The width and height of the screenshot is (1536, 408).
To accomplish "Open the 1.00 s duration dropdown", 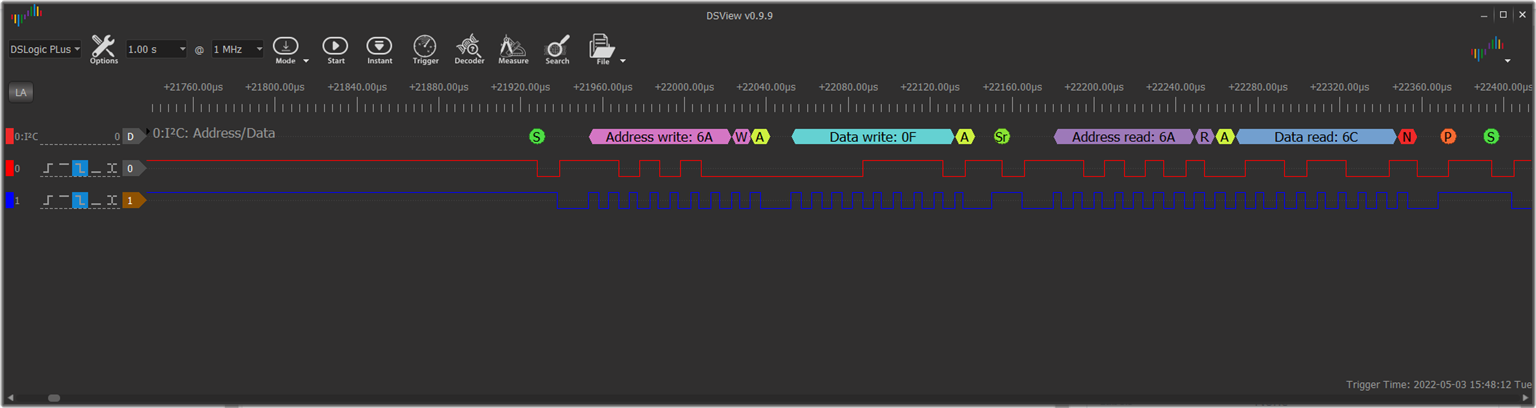I will tap(157, 49).
